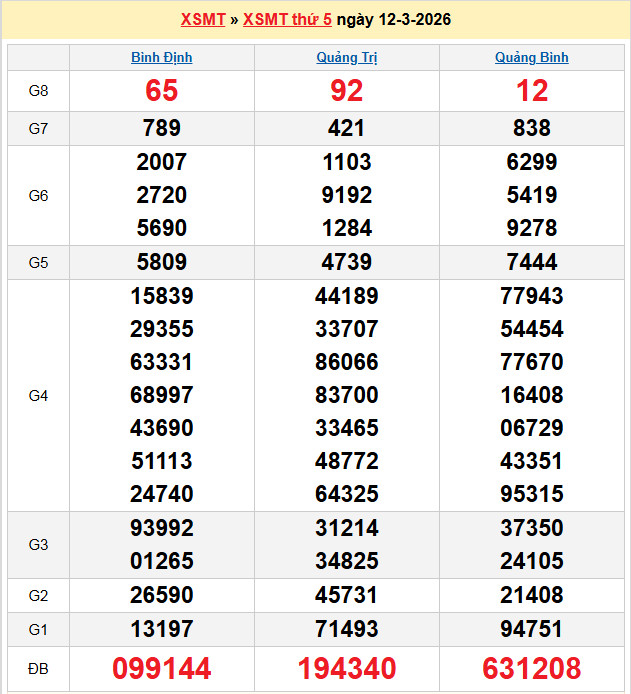Click the special prize number 631208
This screenshot has width=631, height=694.
pyautogui.click(x=532, y=668)
